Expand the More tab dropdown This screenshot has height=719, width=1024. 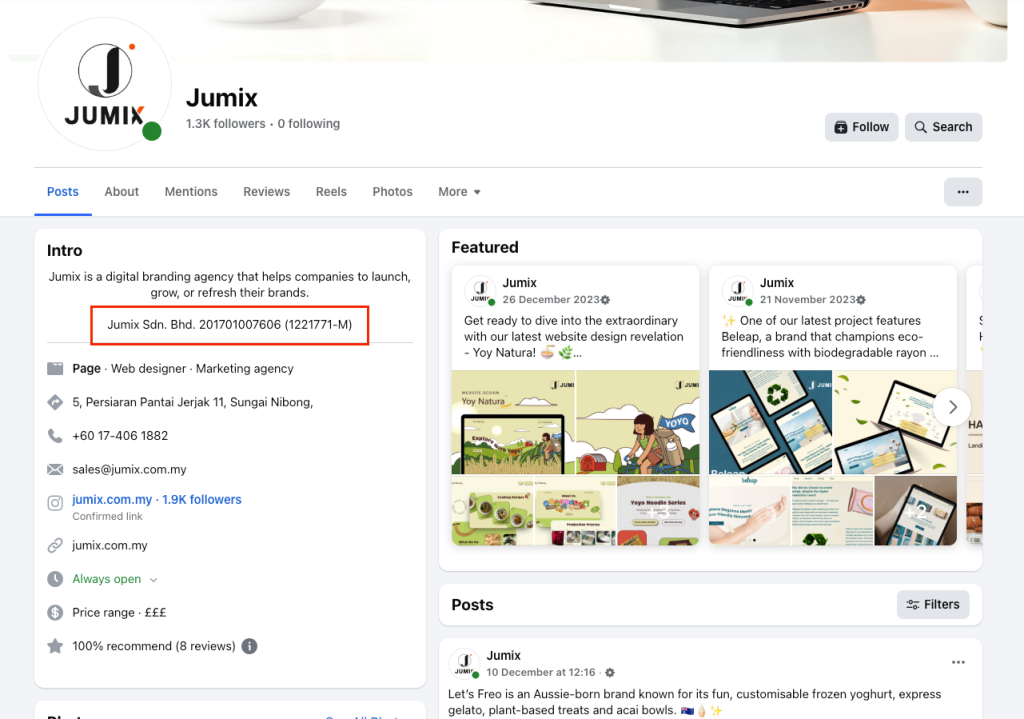(x=459, y=192)
